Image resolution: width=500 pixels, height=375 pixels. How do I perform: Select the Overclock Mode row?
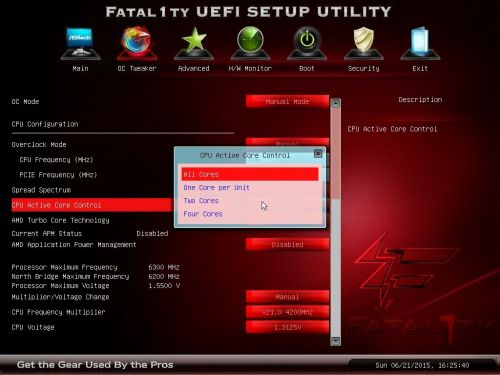pos(39,144)
